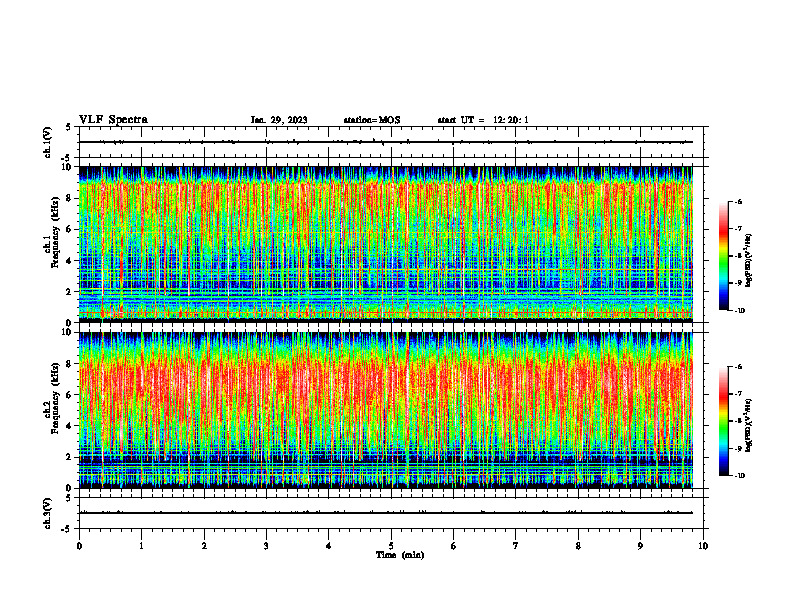Click the "-10" label on ch.1 color scale
792x612 pixels.
740,310
